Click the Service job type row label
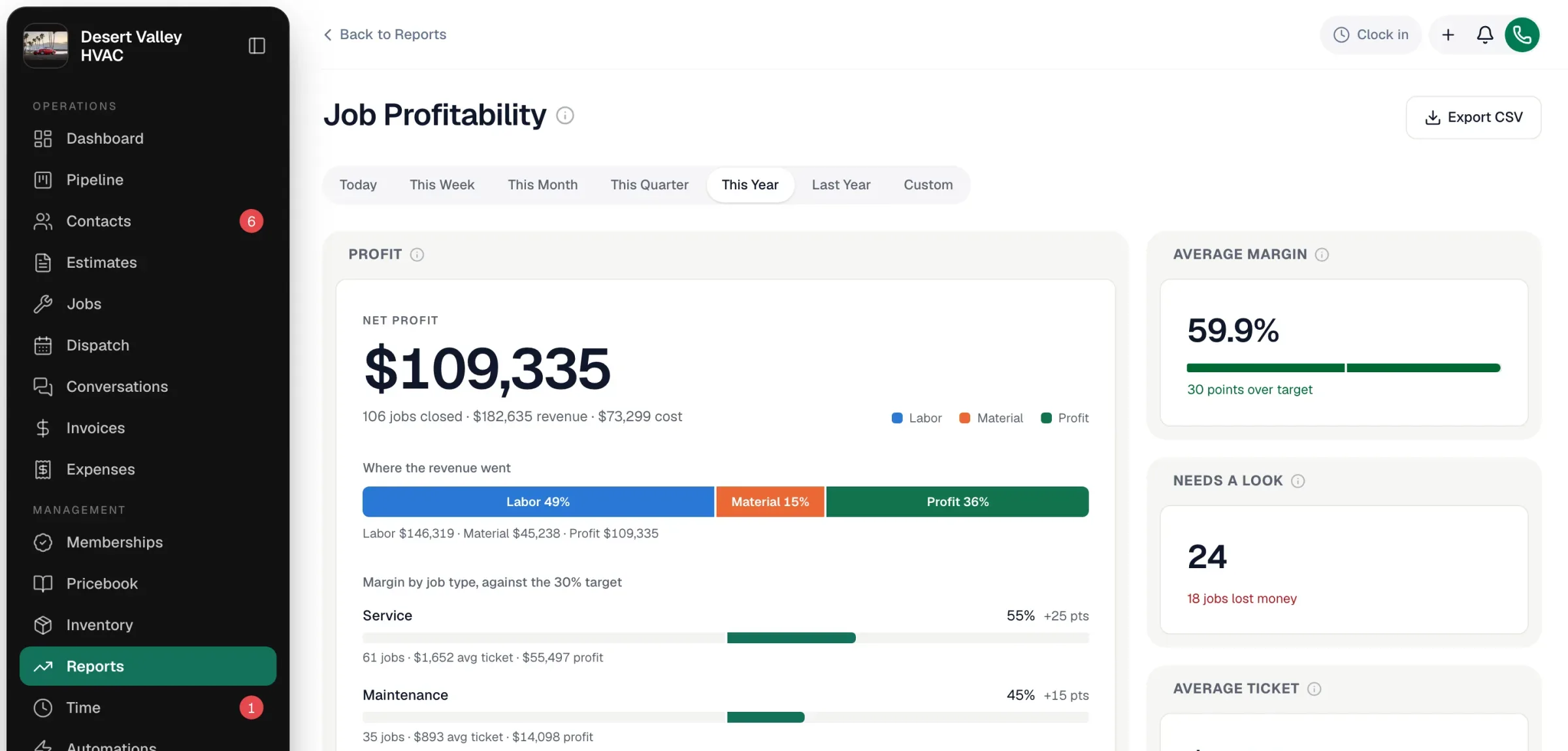 pyautogui.click(x=387, y=616)
